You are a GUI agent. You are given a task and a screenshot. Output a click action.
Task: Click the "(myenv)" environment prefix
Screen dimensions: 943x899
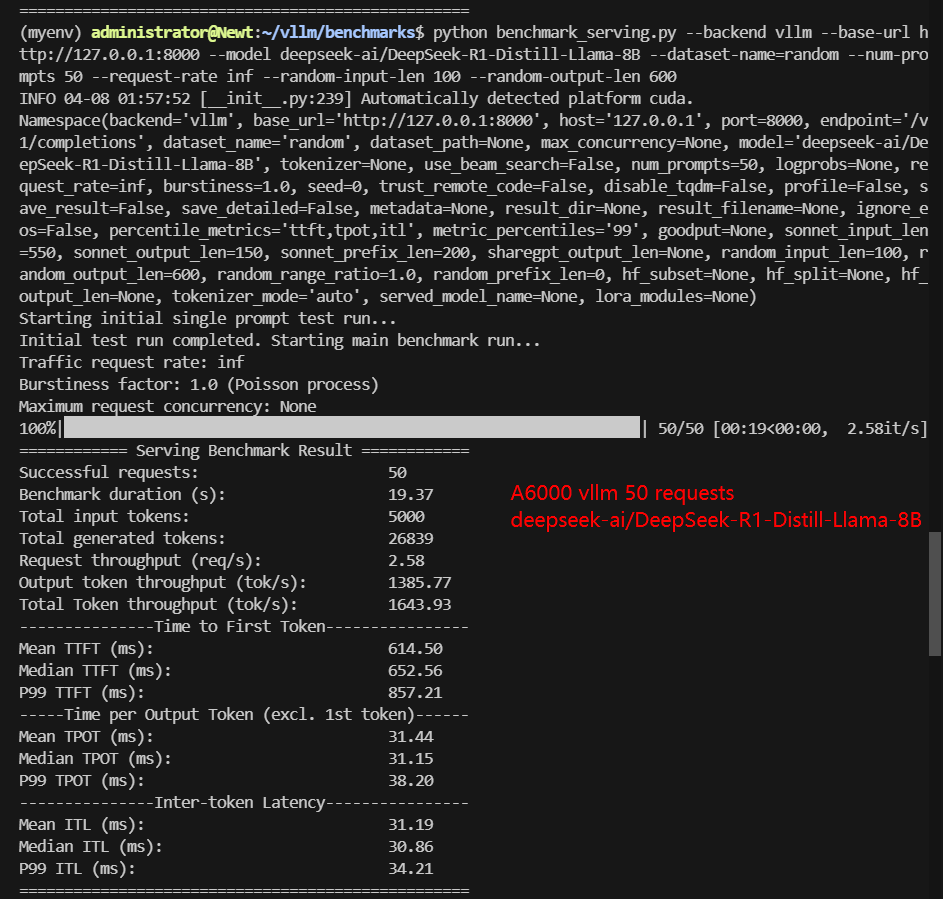(50, 32)
